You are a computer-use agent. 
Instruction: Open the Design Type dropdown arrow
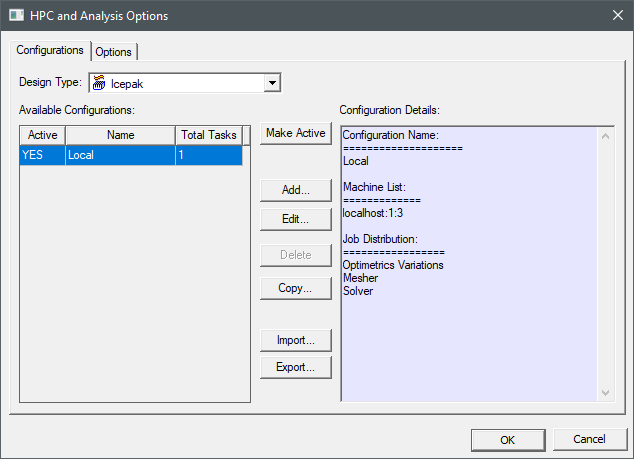coord(271,83)
